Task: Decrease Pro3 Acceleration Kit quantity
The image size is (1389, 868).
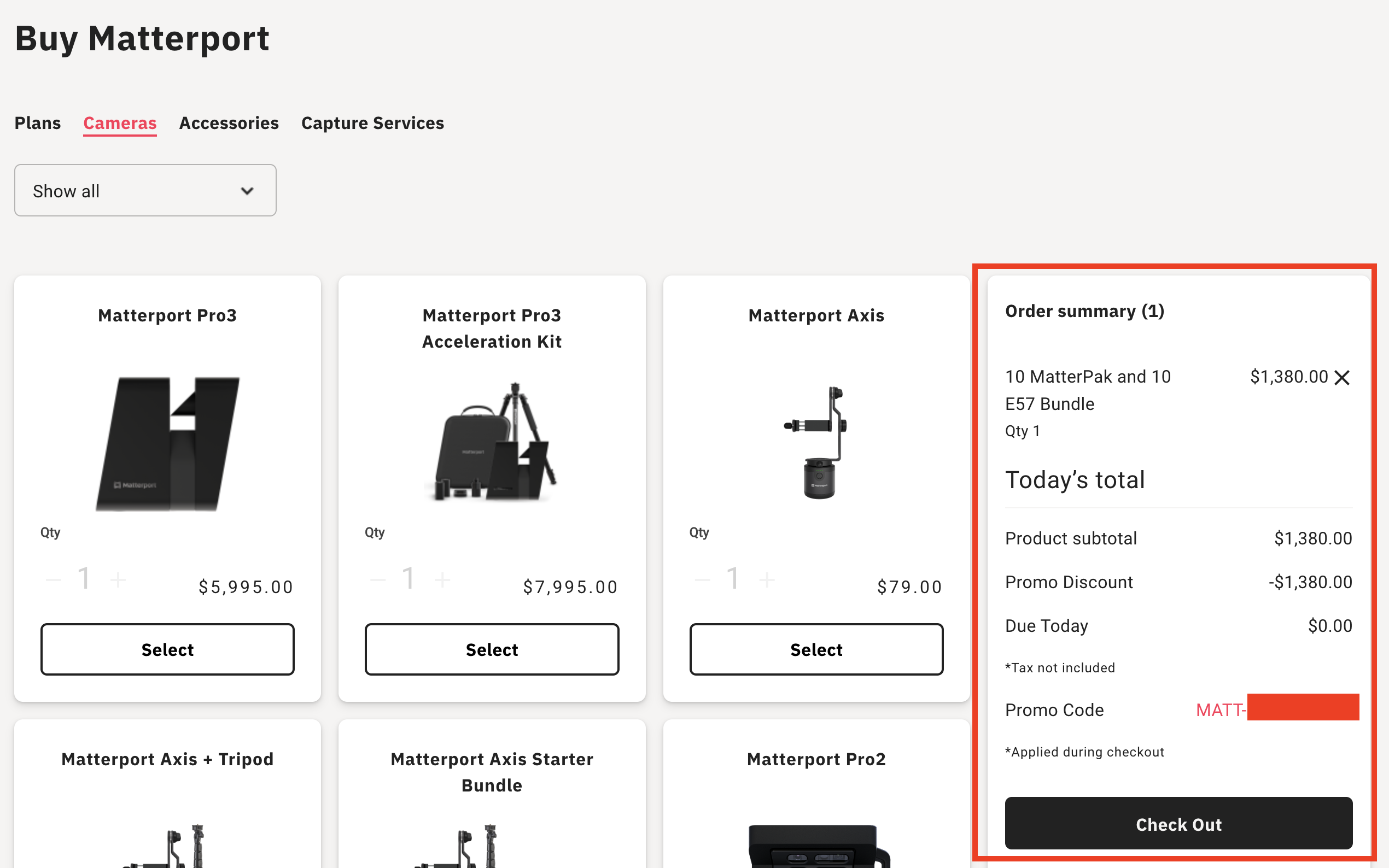Action: pos(378,579)
